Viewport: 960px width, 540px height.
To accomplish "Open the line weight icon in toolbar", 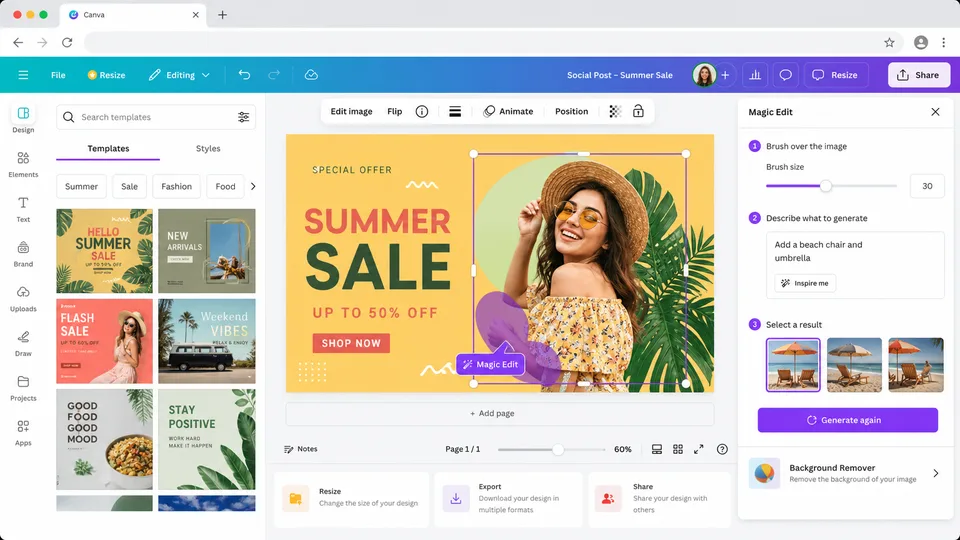I will tap(455, 111).
